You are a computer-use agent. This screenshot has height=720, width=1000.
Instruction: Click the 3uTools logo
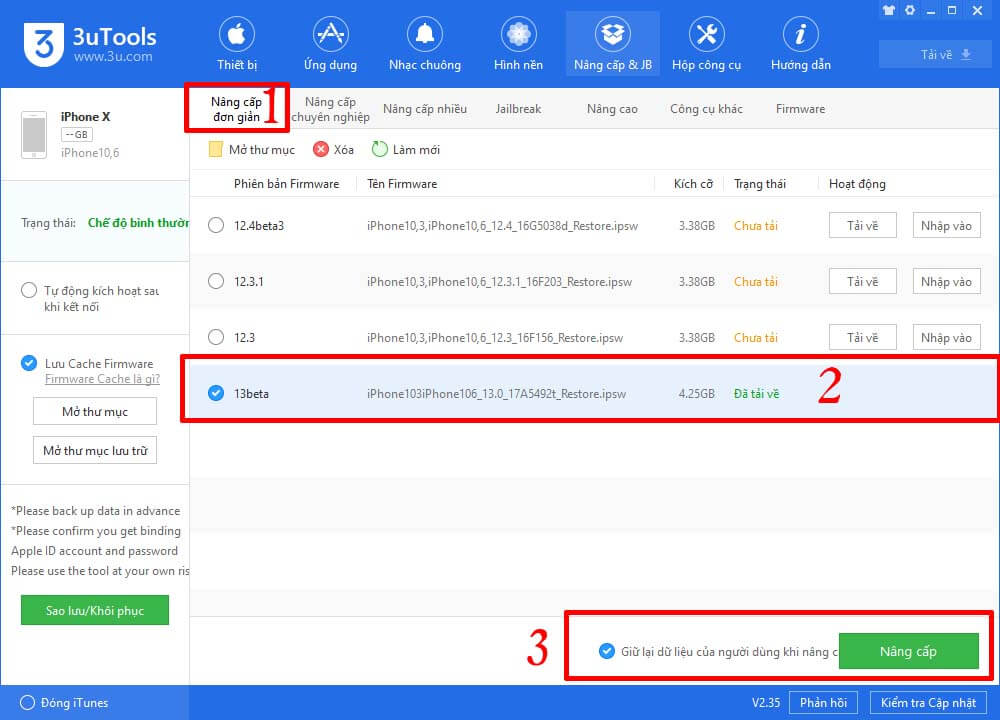(90, 44)
